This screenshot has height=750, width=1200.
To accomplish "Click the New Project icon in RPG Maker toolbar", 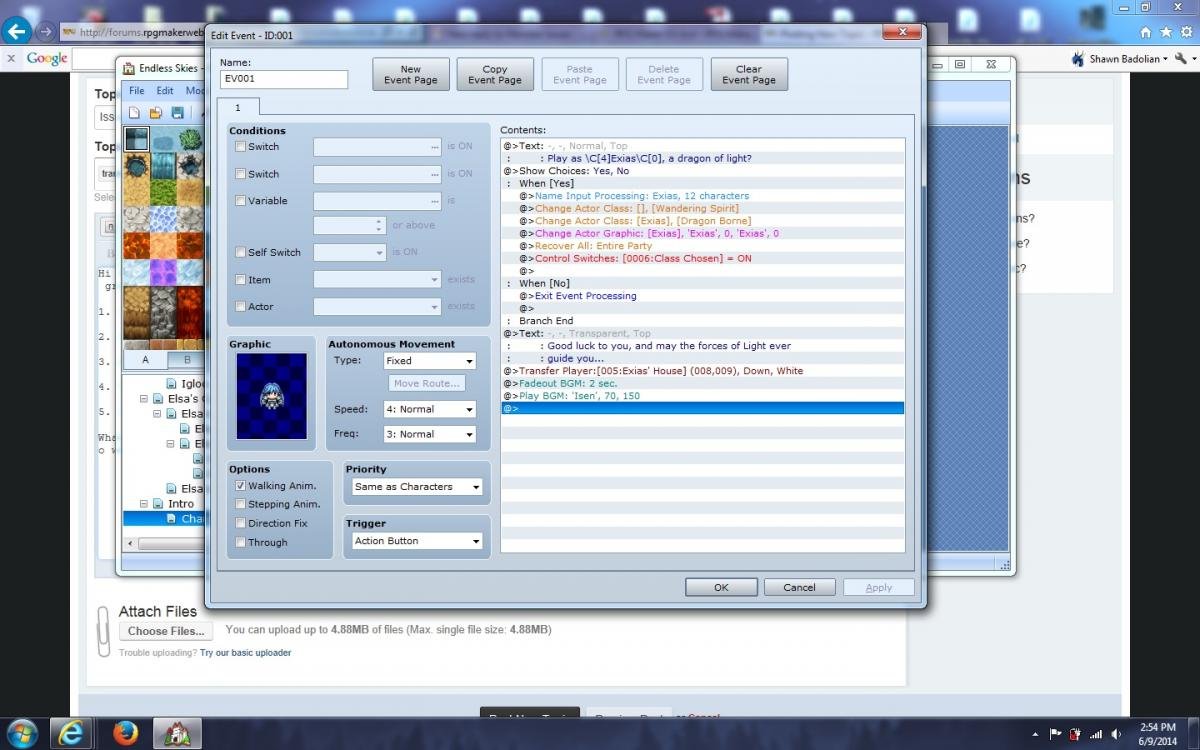I will click(134, 113).
